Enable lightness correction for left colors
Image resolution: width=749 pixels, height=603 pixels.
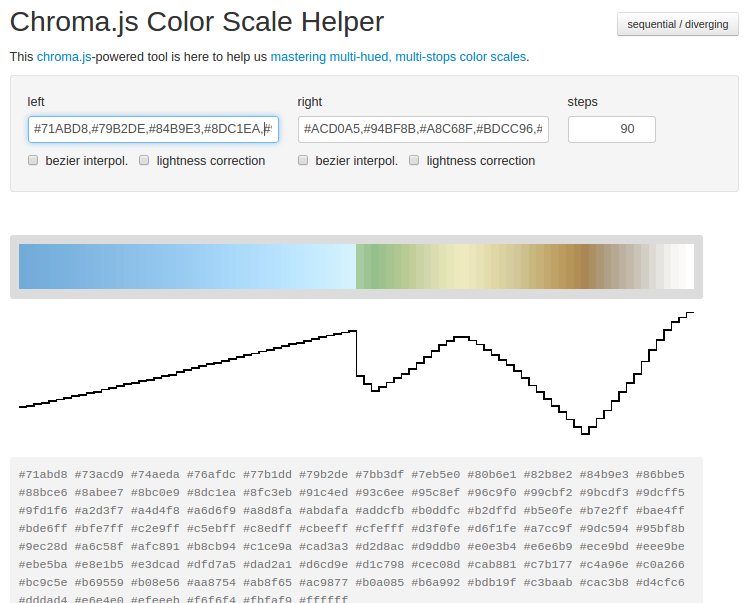coord(144,160)
